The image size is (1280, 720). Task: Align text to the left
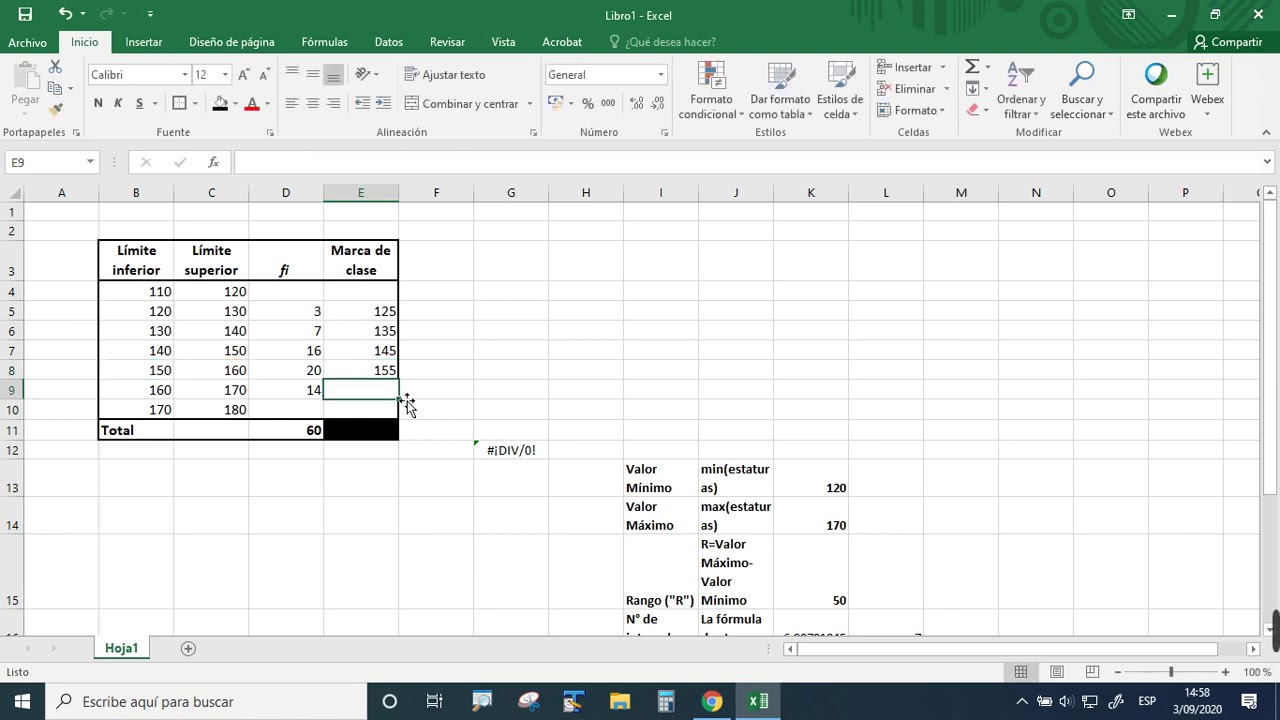(x=292, y=103)
